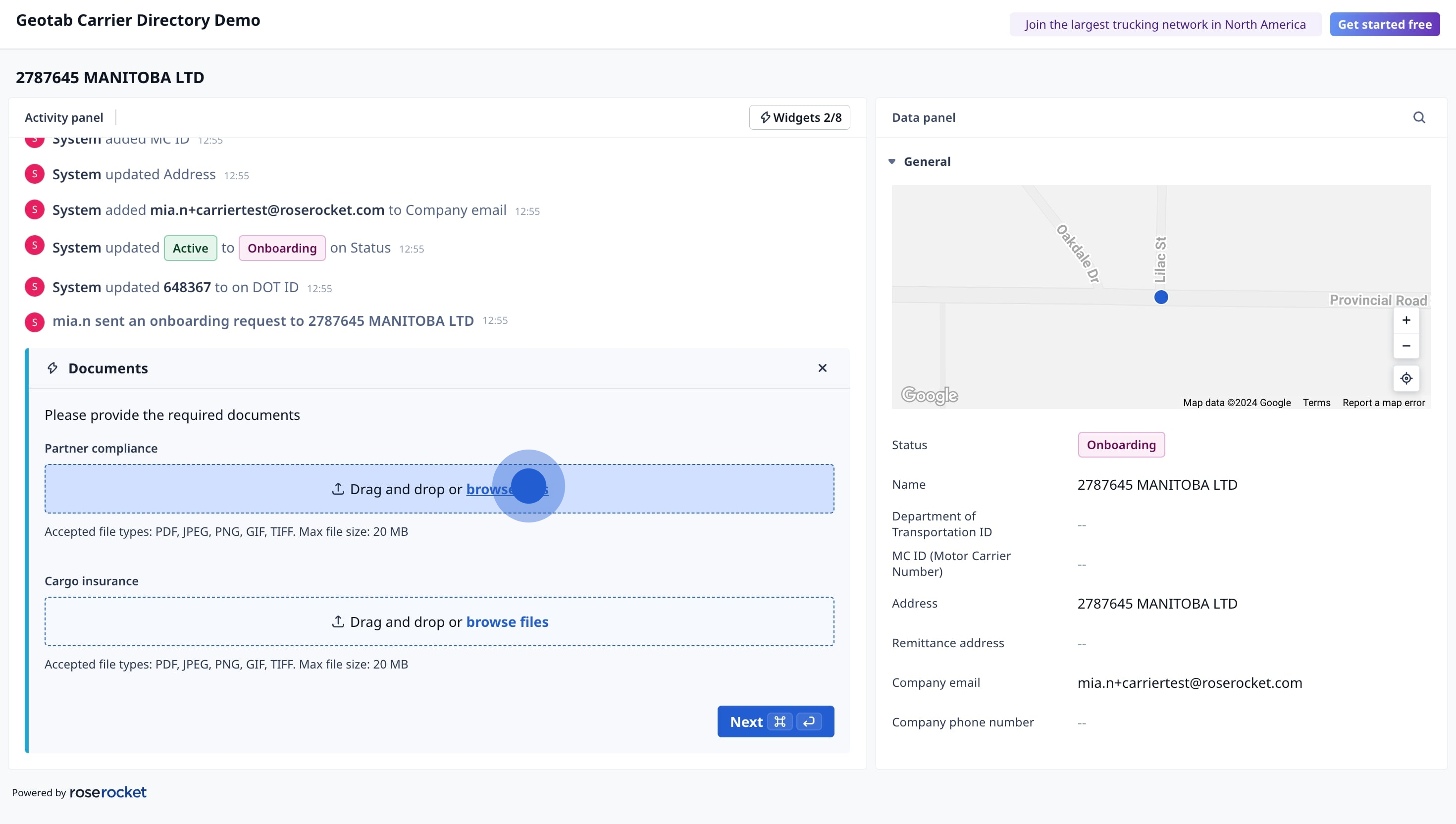Click the Company phone number value

tap(1082, 722)
